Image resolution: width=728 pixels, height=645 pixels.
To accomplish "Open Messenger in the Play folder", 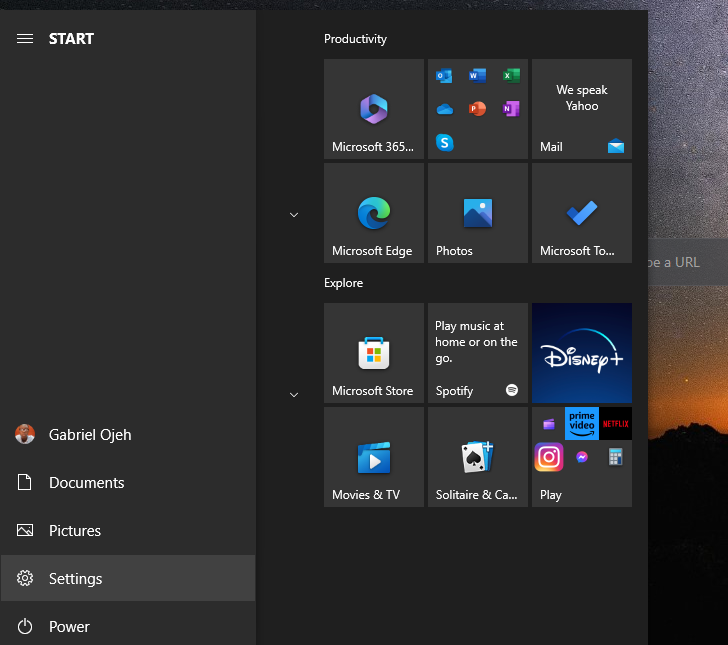I will tap(582, 457).
